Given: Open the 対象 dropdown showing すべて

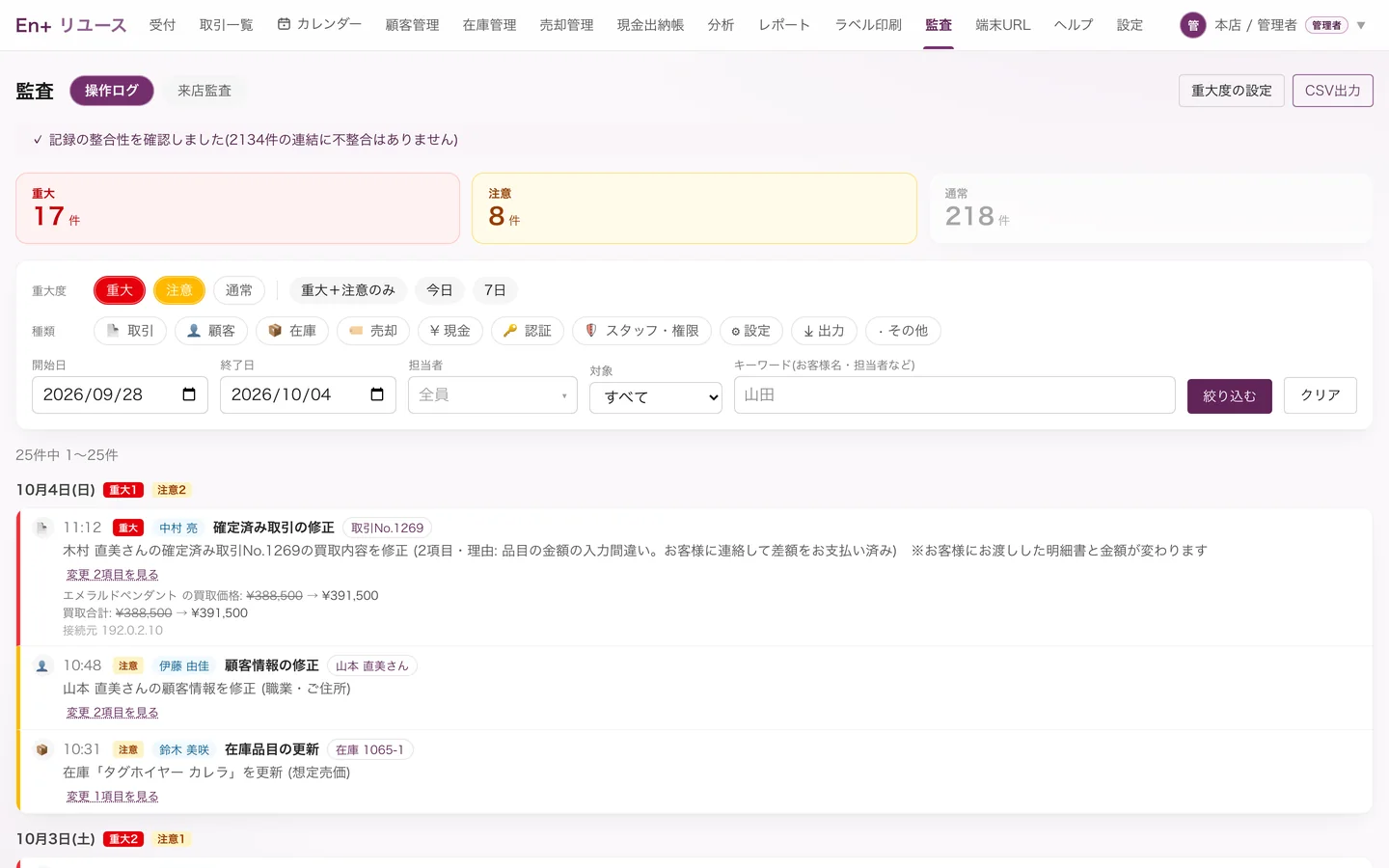Looking at the screenshot, I should (x=656, y=397).
